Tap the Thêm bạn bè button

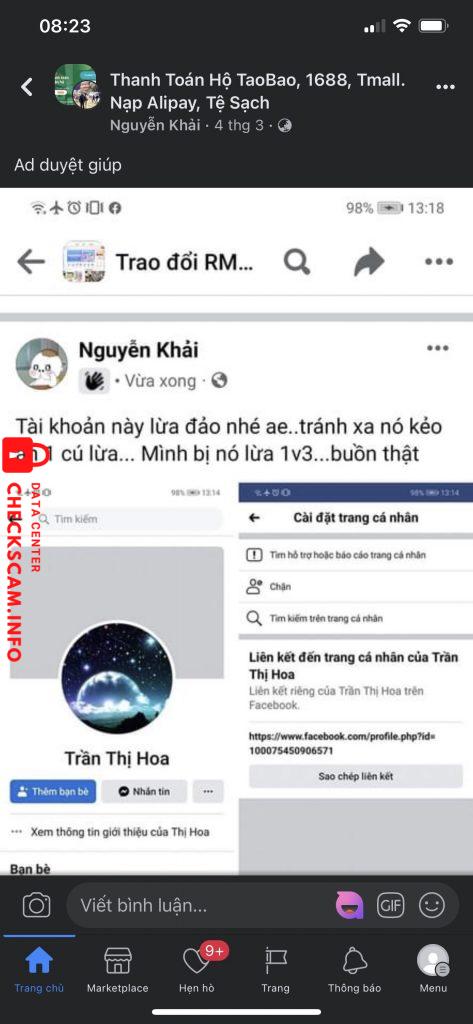click(53, 791)
